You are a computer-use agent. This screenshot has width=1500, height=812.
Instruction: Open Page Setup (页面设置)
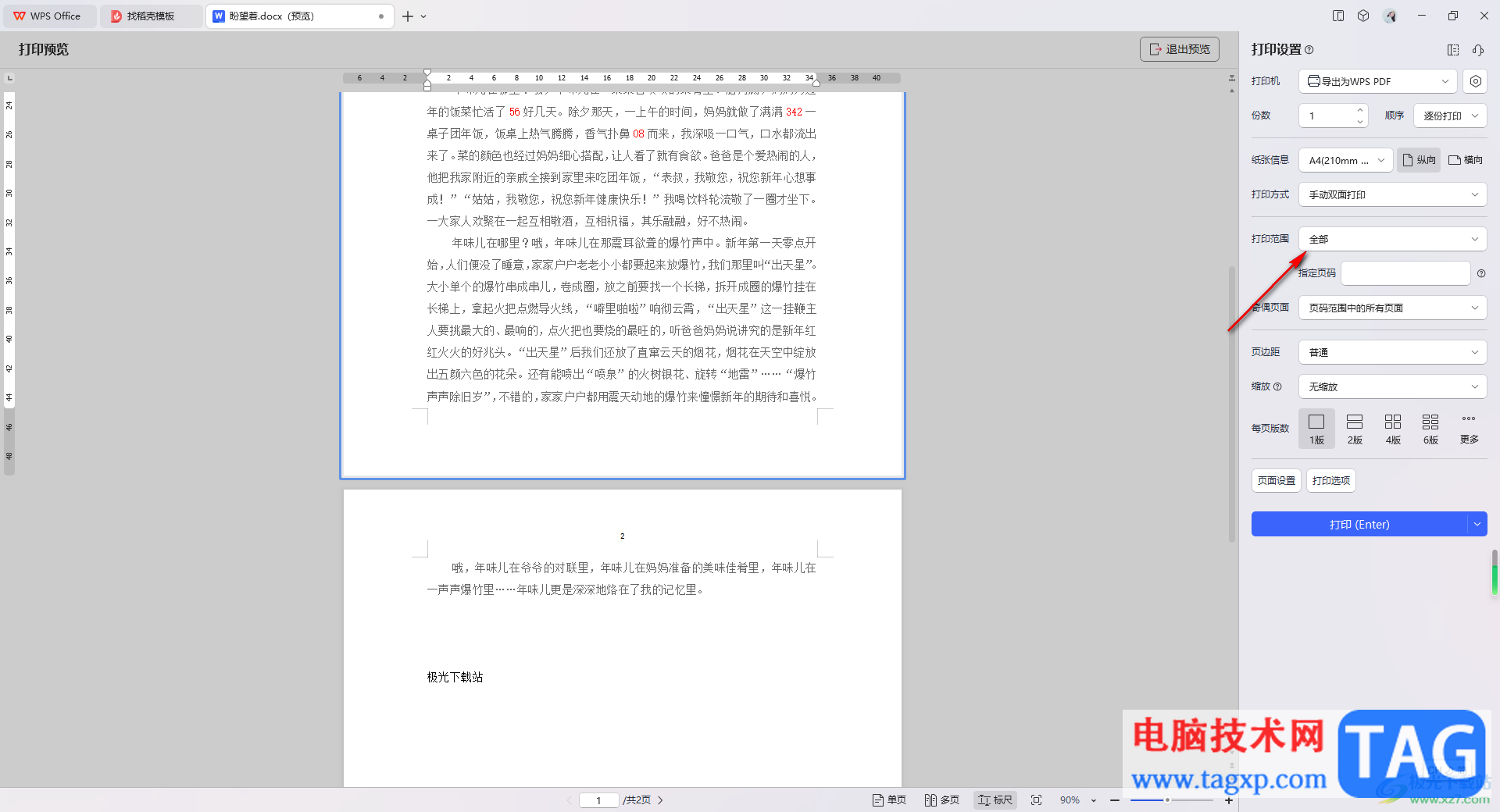click(1277, 481)
